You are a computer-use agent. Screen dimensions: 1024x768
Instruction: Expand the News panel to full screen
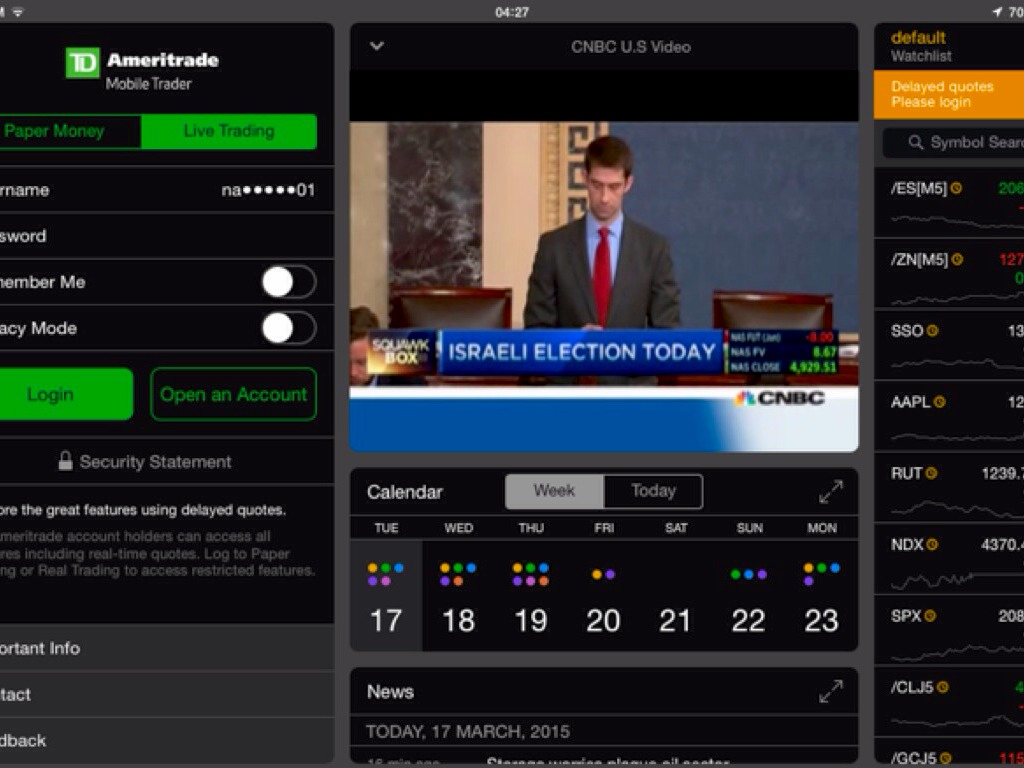click(x=830, y=692)
